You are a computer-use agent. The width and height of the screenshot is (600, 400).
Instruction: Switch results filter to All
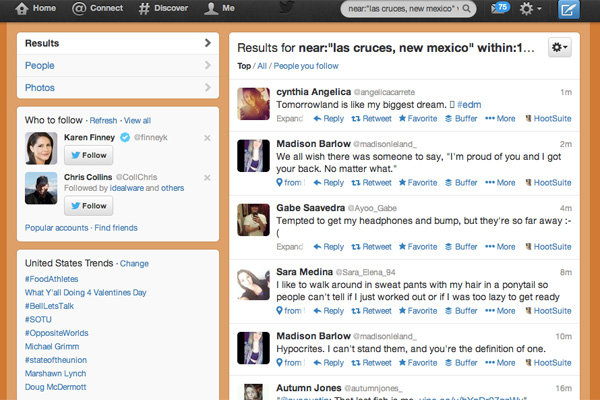click(262, 66)
